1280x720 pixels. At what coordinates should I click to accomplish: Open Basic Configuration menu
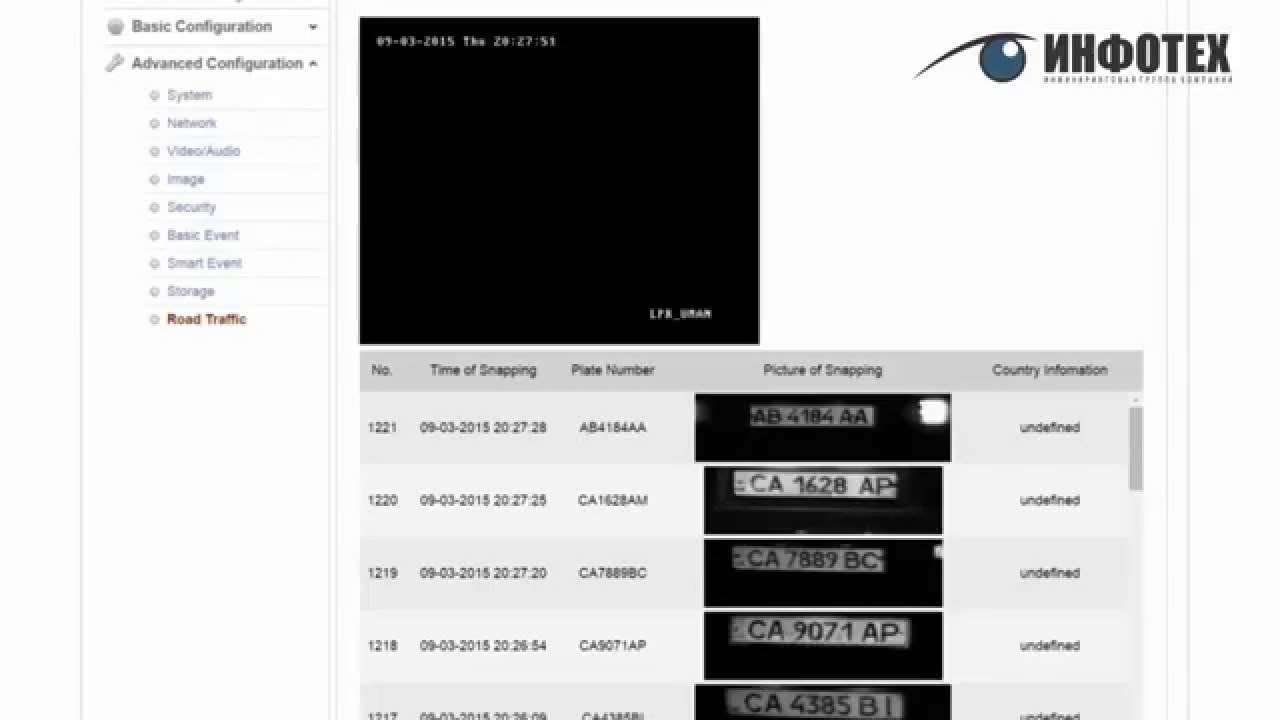[202, 26]
